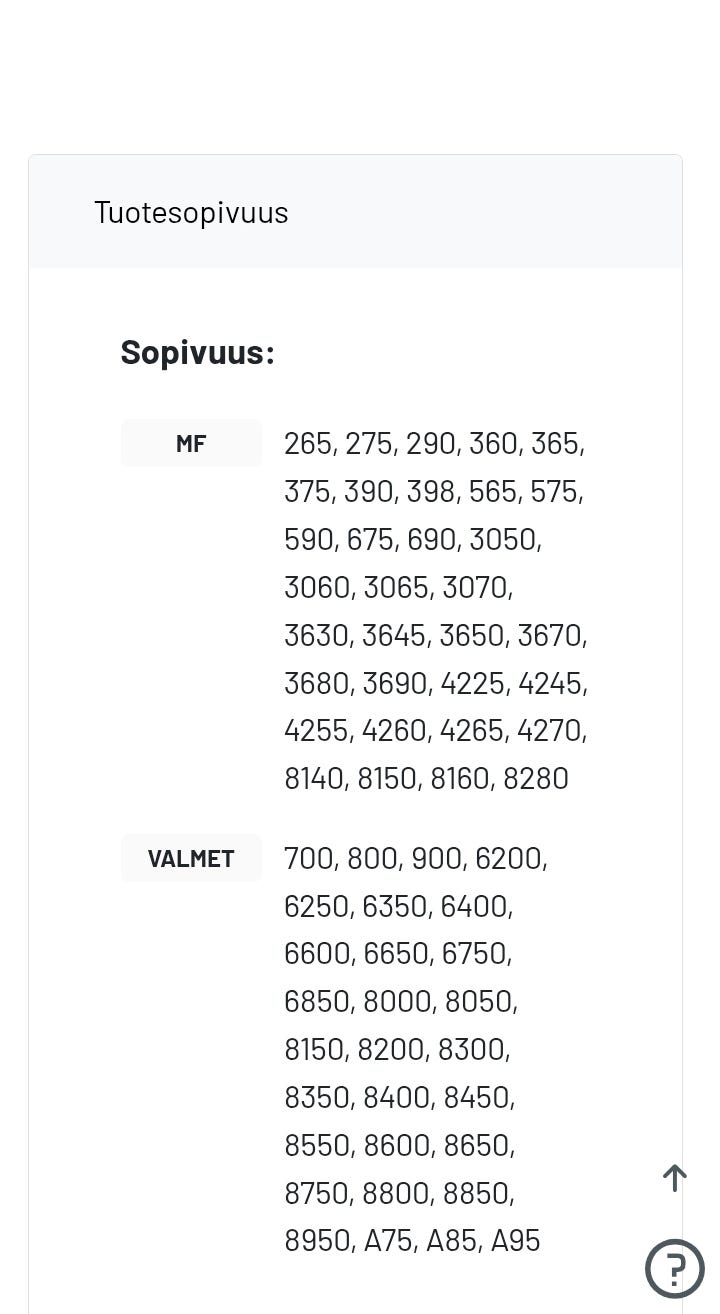
Task: Click Valmet line containing A75, A85, A95
Action: (412, 1240)
